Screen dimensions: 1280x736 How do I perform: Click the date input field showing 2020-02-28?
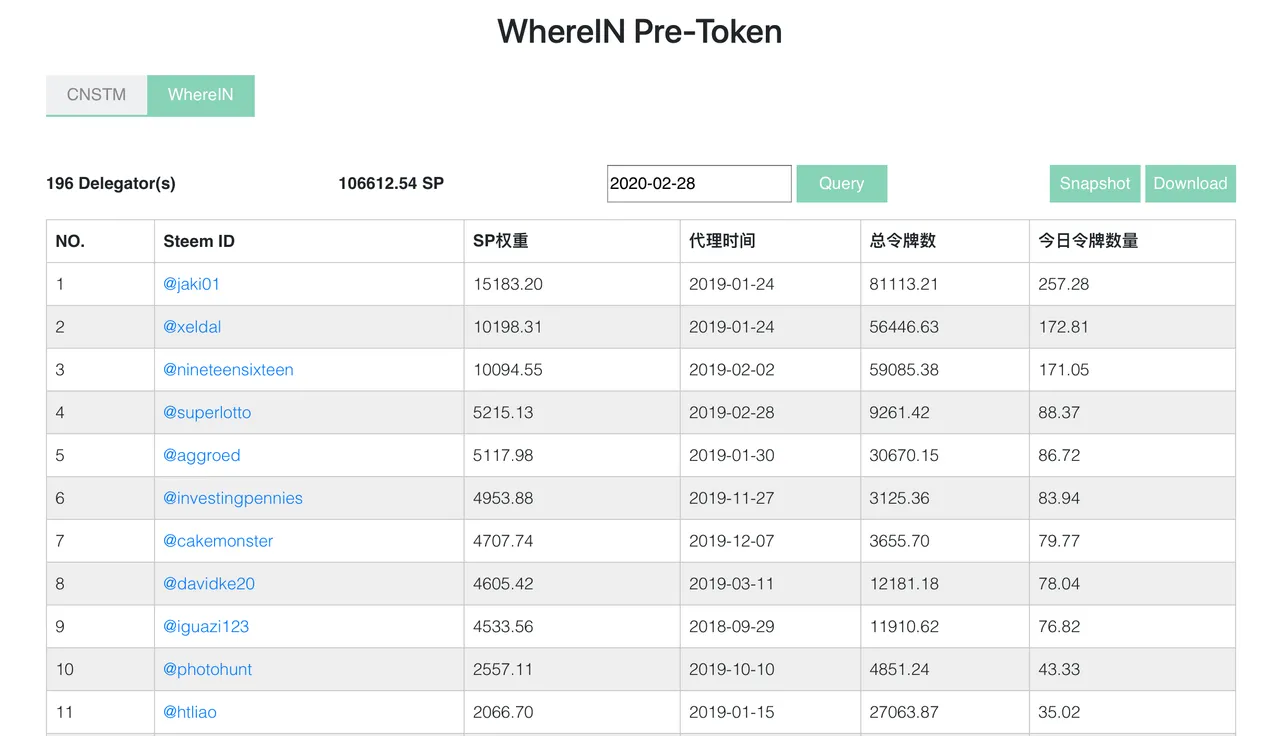(698, 183)
